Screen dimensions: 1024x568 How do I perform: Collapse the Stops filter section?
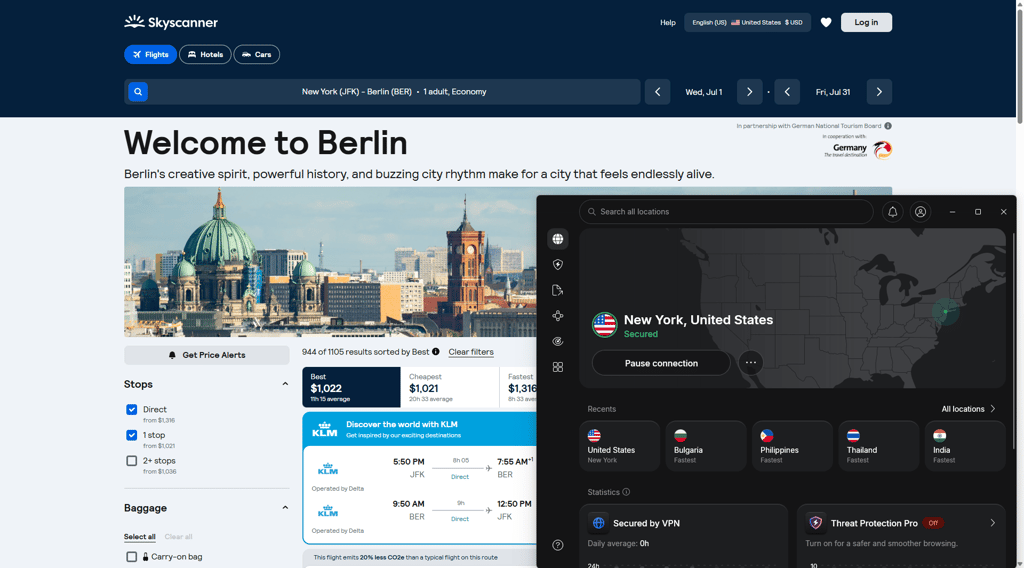(x=285, y=384)
